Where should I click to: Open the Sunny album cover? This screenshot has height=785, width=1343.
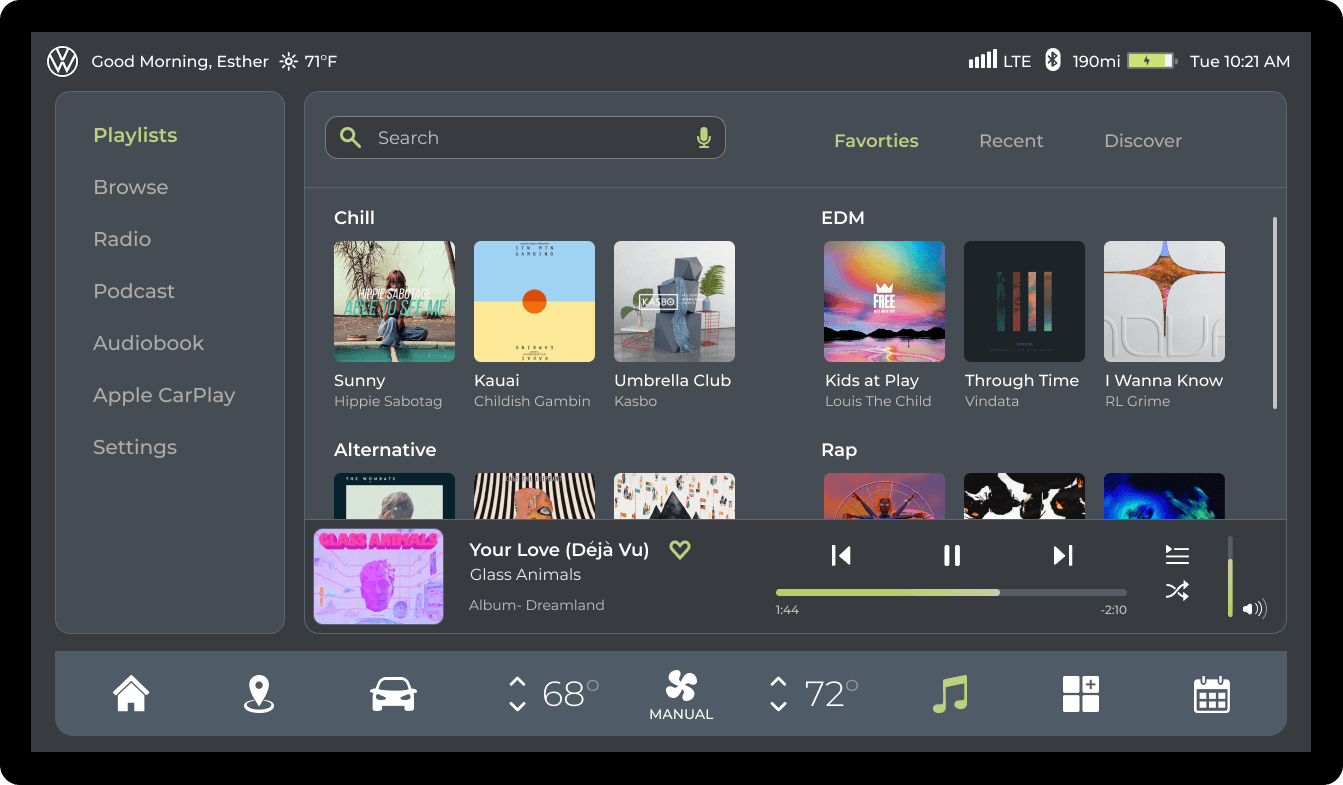pos(394,301)
